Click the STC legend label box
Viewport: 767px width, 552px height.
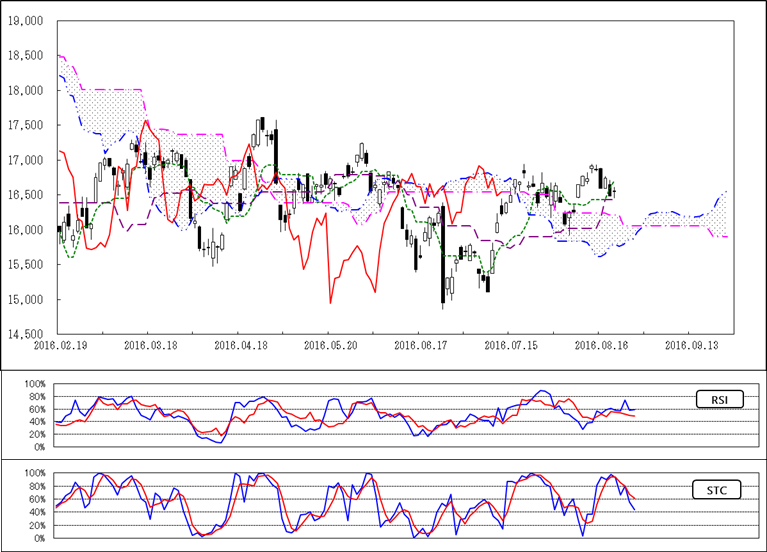[716, 490]
